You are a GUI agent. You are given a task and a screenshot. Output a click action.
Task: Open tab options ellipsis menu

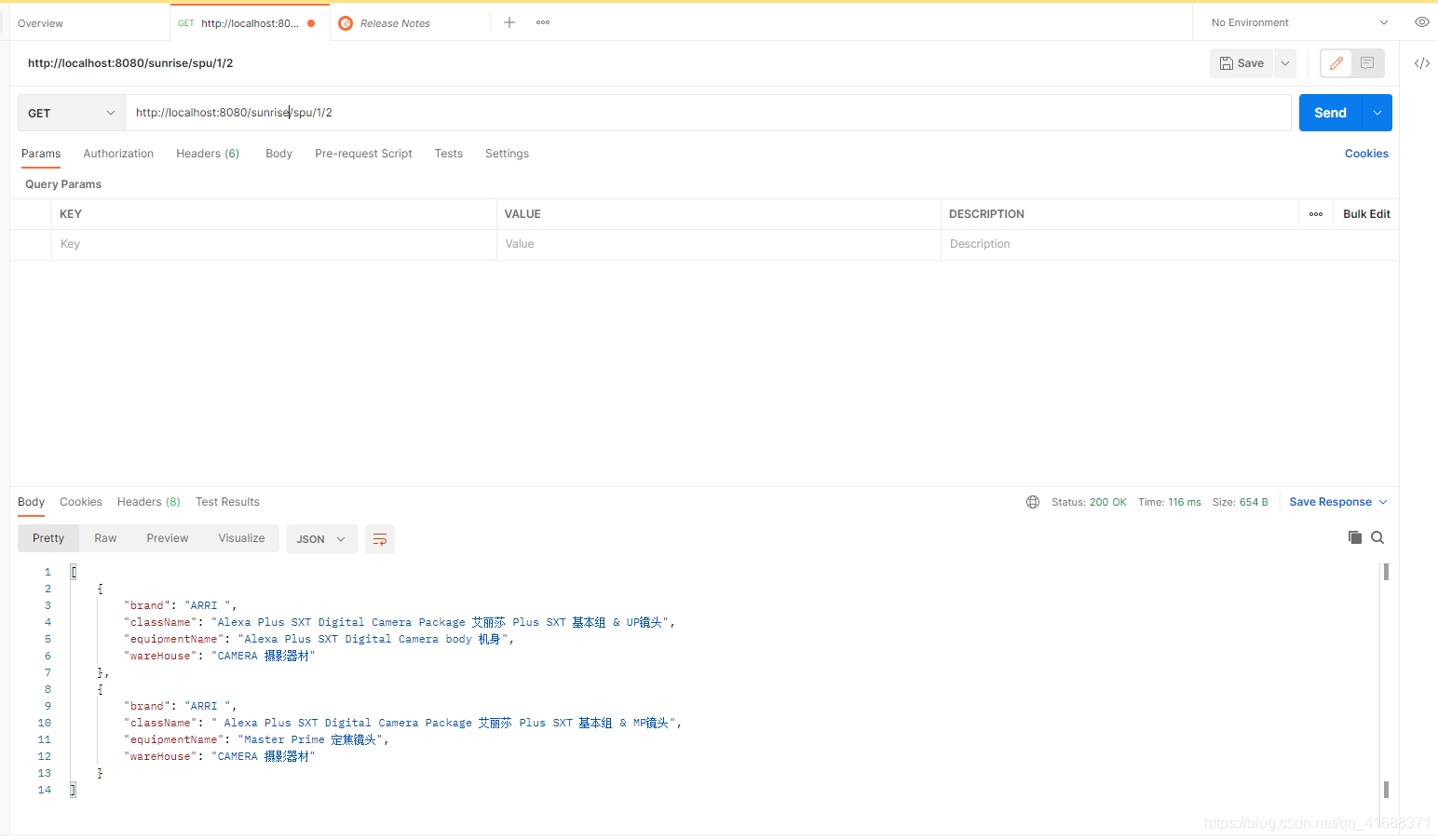pos(543,22)
